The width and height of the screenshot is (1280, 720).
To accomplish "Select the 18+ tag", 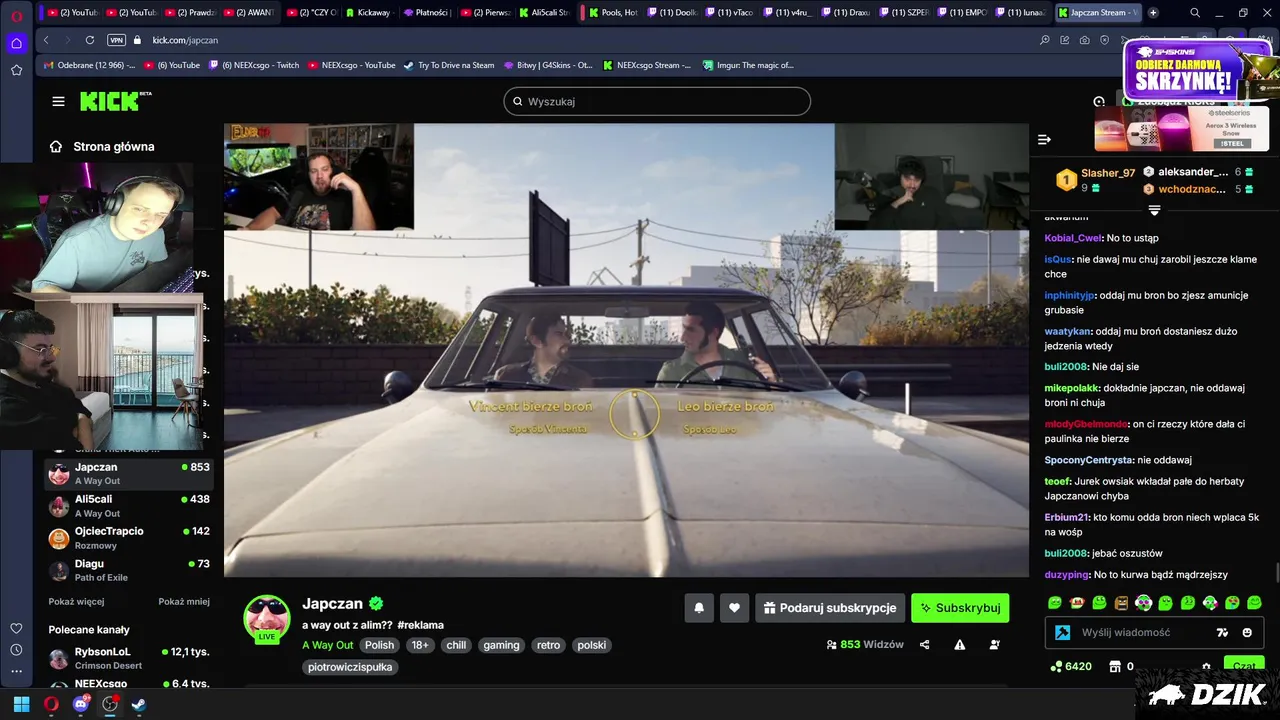I will 420,645.
